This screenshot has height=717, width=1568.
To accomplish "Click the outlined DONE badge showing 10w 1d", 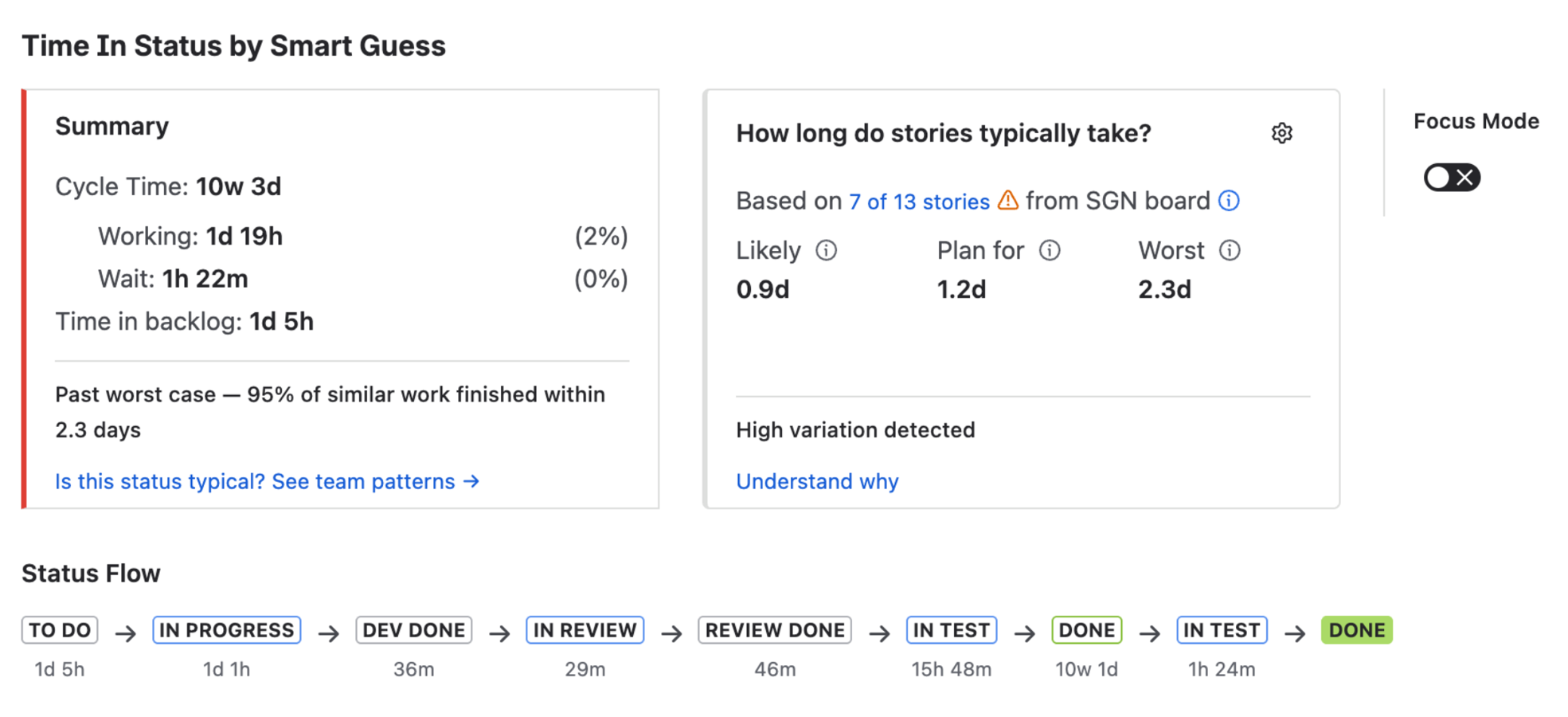I will coord(1086,630).
